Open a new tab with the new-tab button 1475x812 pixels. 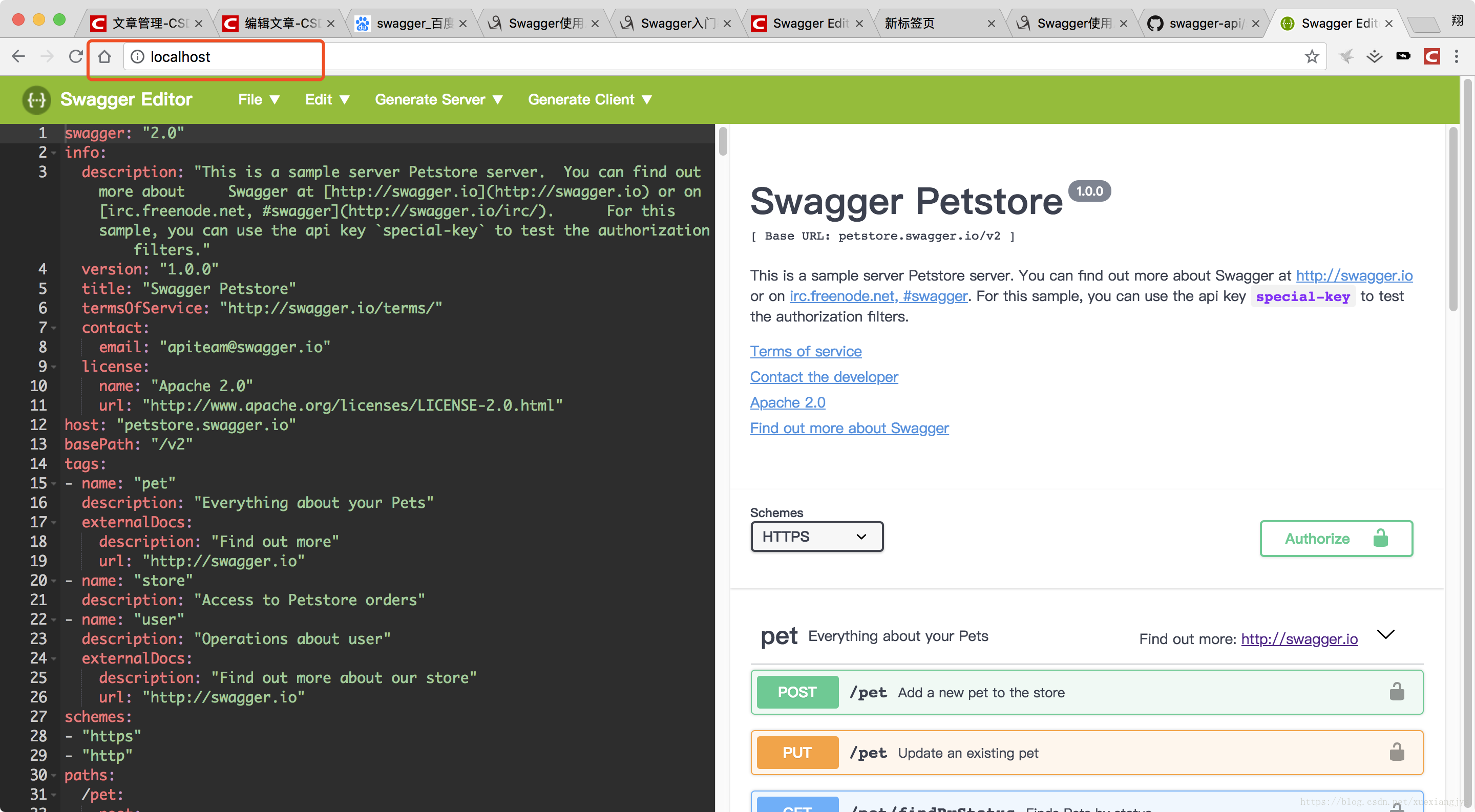[x=1423, y=24]
